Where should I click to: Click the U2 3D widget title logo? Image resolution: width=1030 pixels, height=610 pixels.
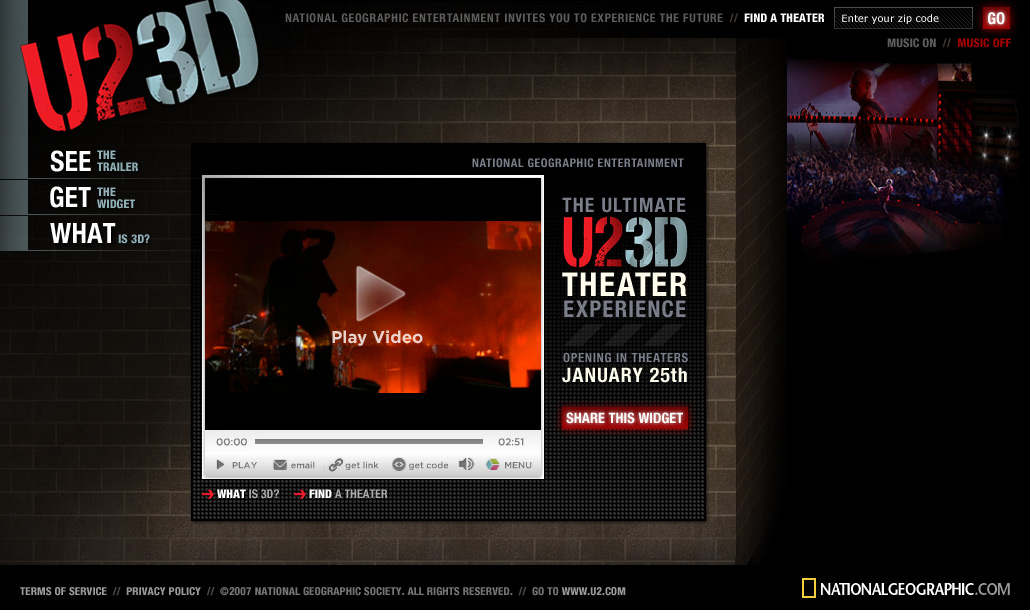tap(625, 242)
